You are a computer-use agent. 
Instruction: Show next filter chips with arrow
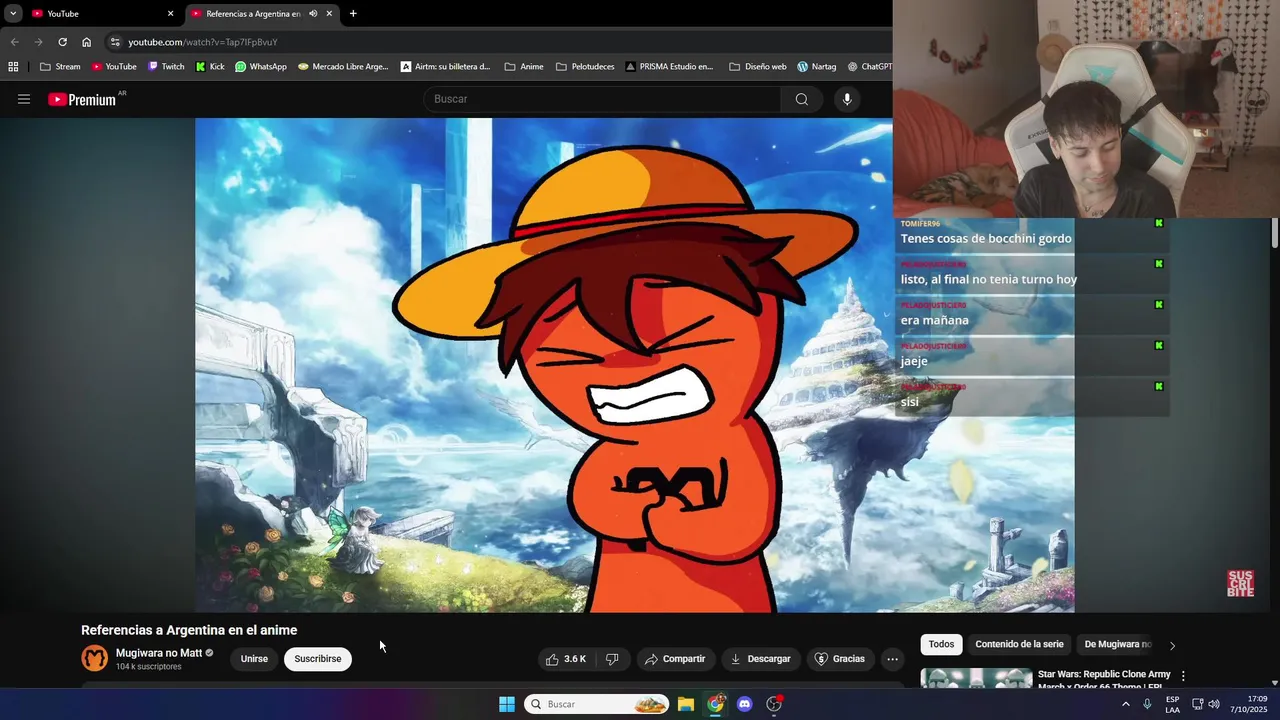[x=1172, y=646]
